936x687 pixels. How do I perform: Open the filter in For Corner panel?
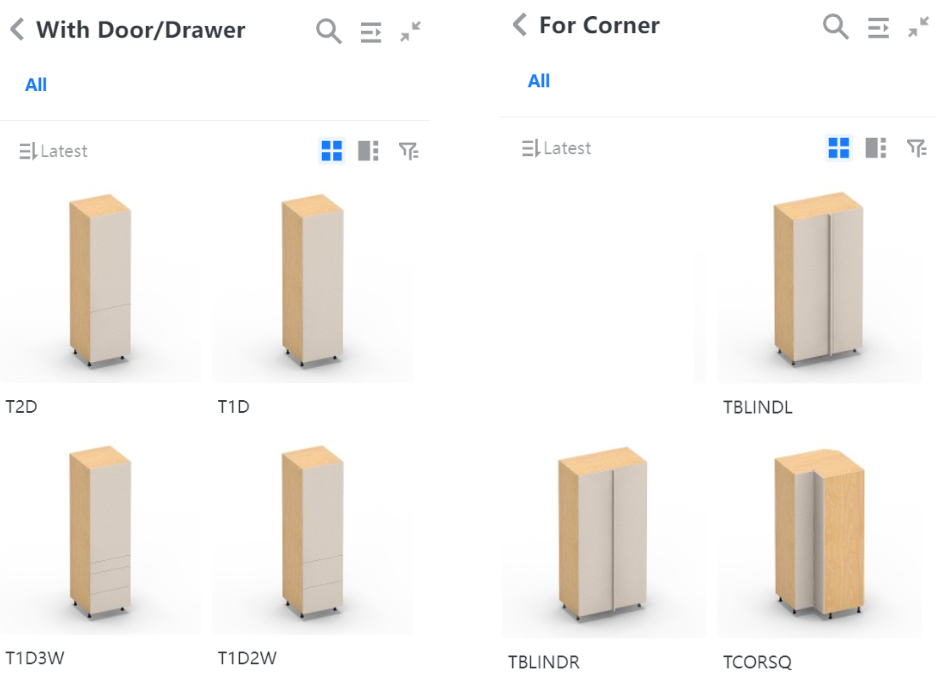pos(916,147)
